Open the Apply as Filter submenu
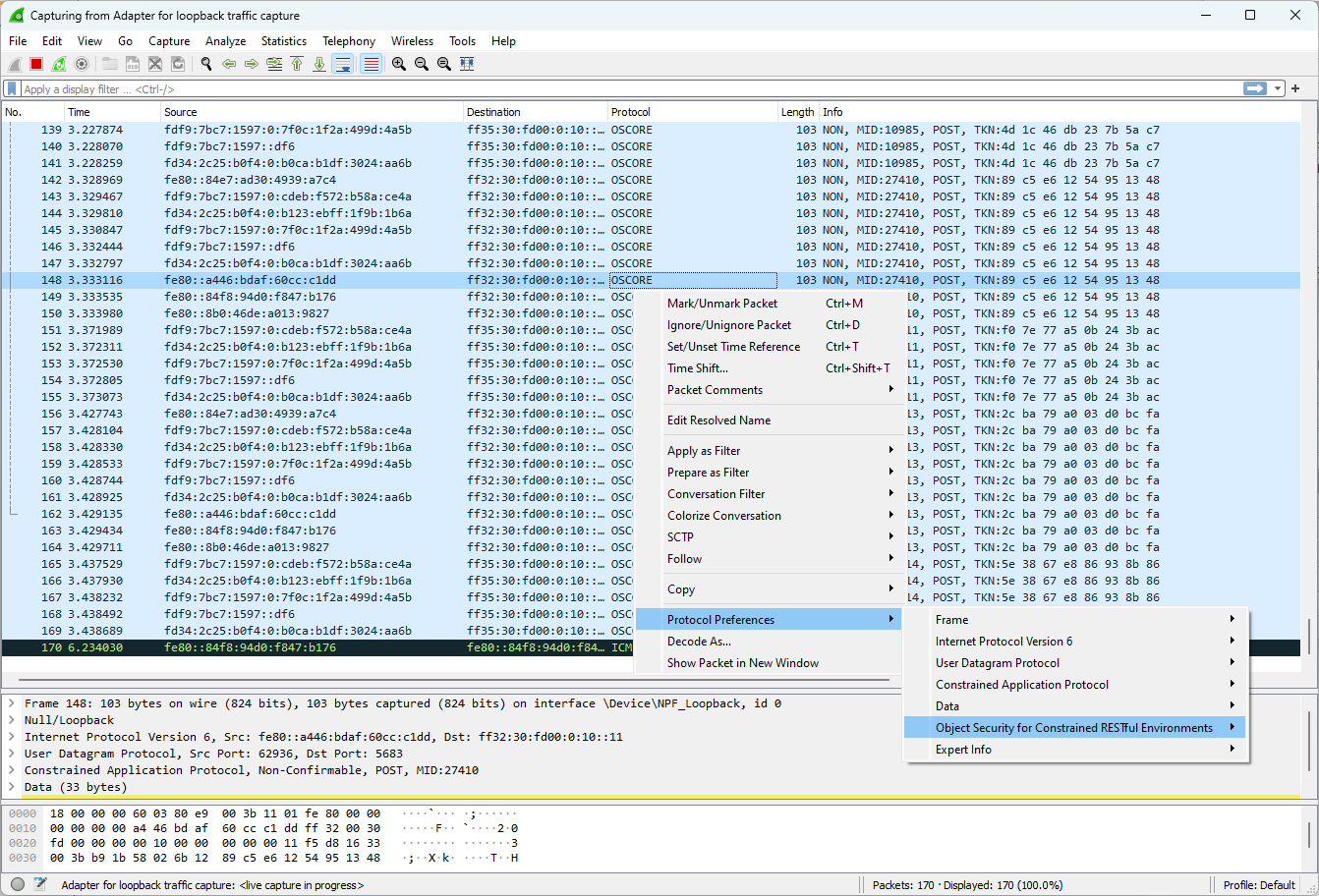1319x896 pixels. pos(769,451)
